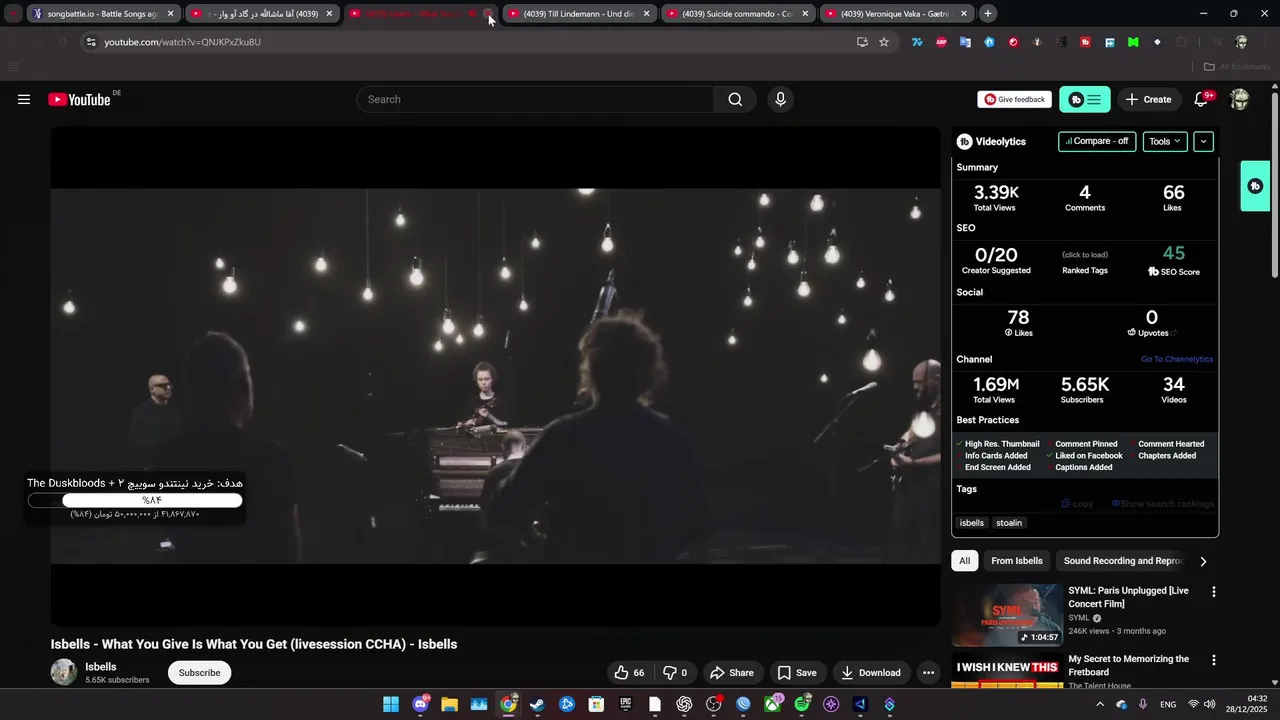Viewport: 1280px width, 720px height.
Task: Open account avatar menu on YouTube
Action: [1240, 99]
